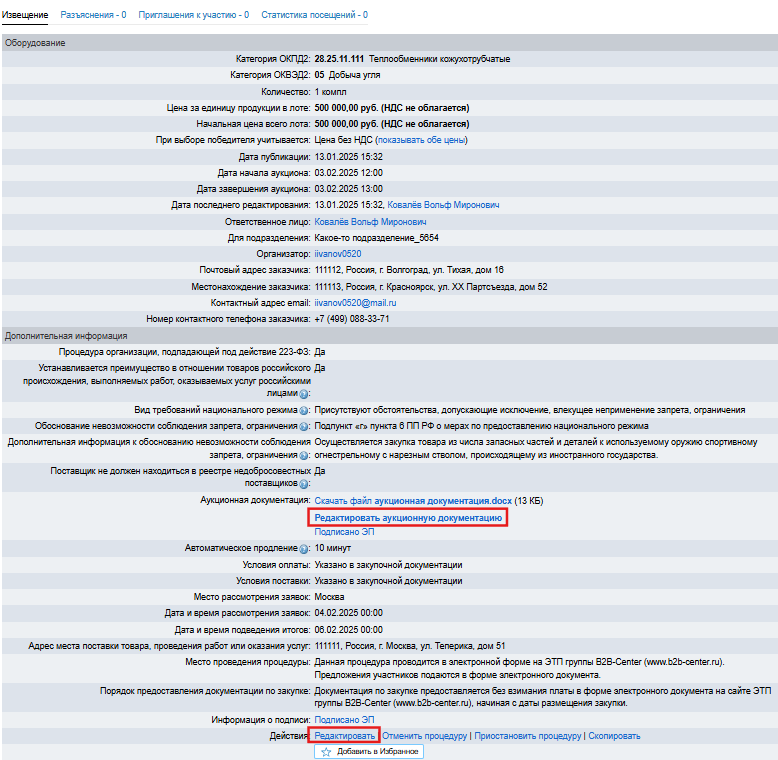The image size is (778, 760).
Task: Select 'Приостановить процедуру' action
Action: click(527, 736)
